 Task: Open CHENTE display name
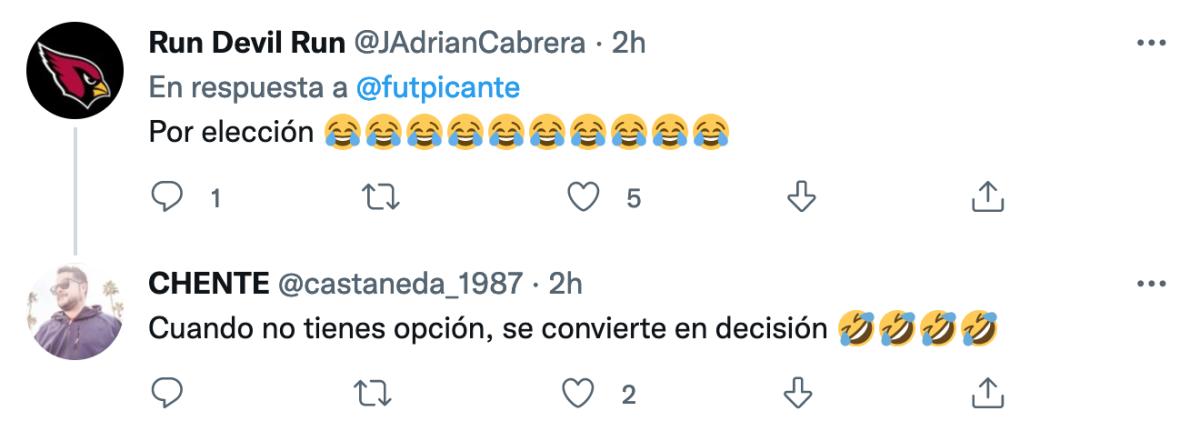point(208,285)
